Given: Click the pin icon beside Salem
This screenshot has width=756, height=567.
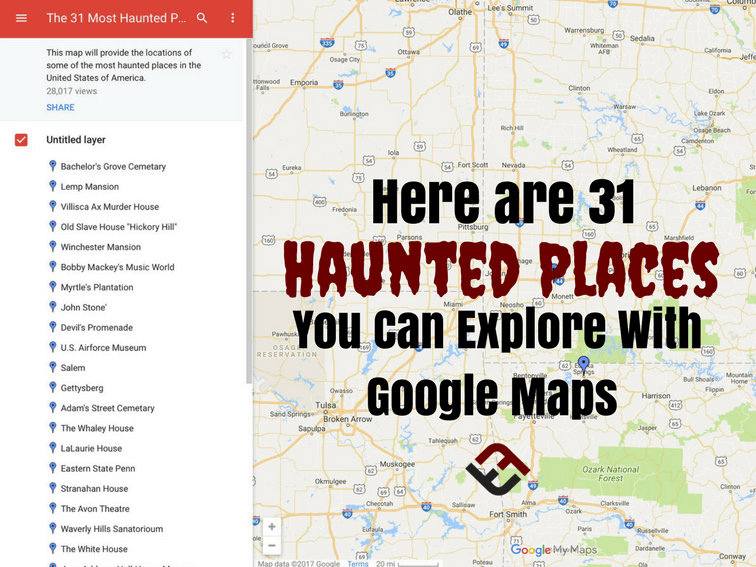Looking at the screenshot, I should coord(53,367).
